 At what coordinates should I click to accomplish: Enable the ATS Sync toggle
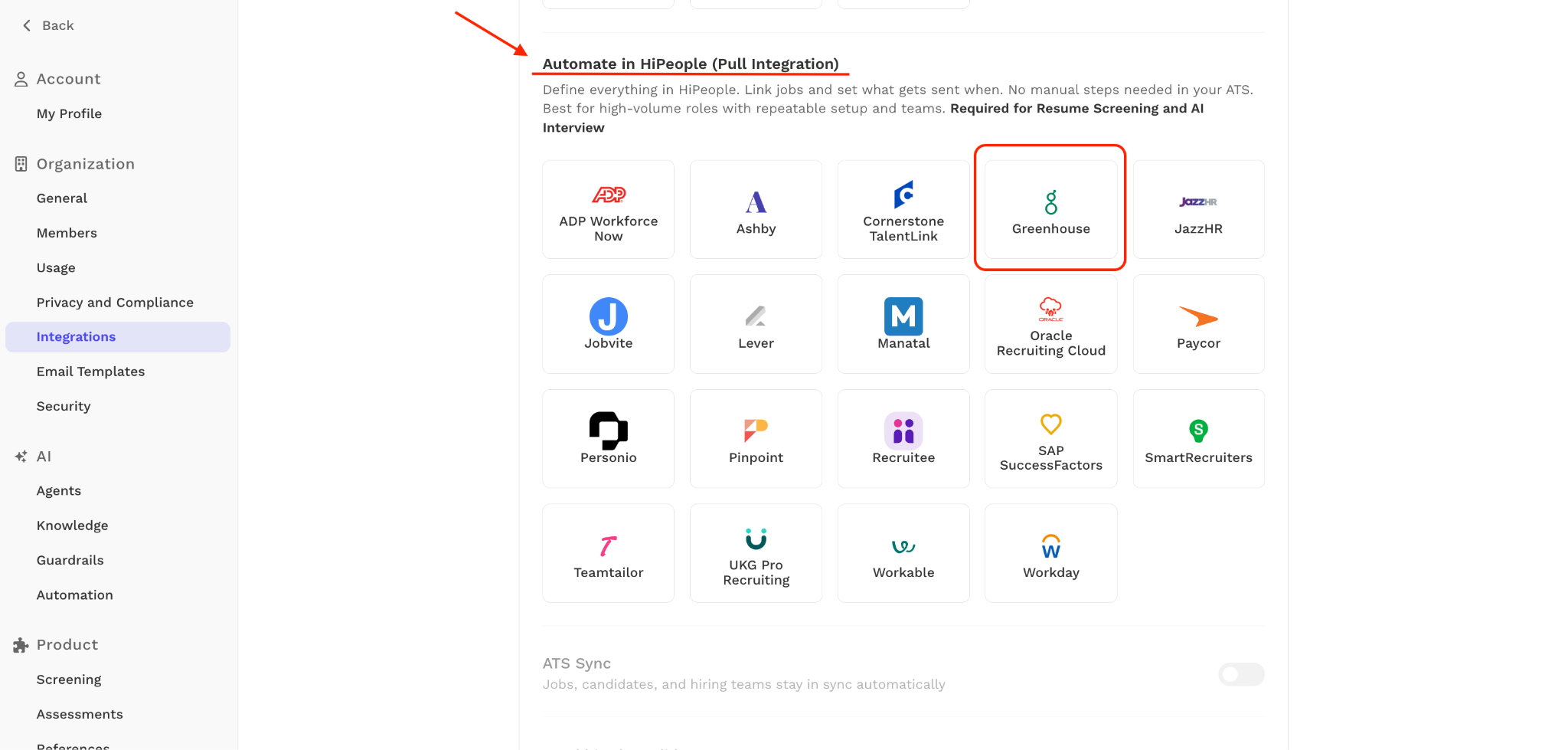[x=1241, y=674]
